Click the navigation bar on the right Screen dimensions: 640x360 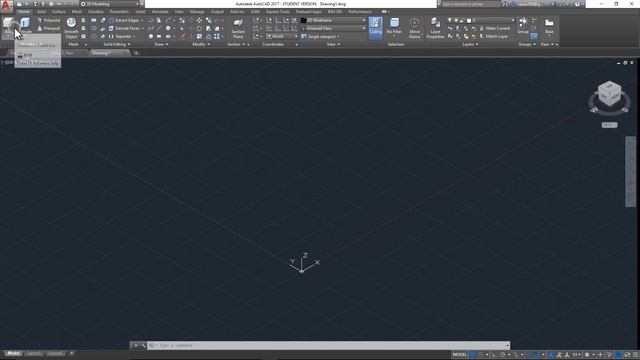pos(630,171)
